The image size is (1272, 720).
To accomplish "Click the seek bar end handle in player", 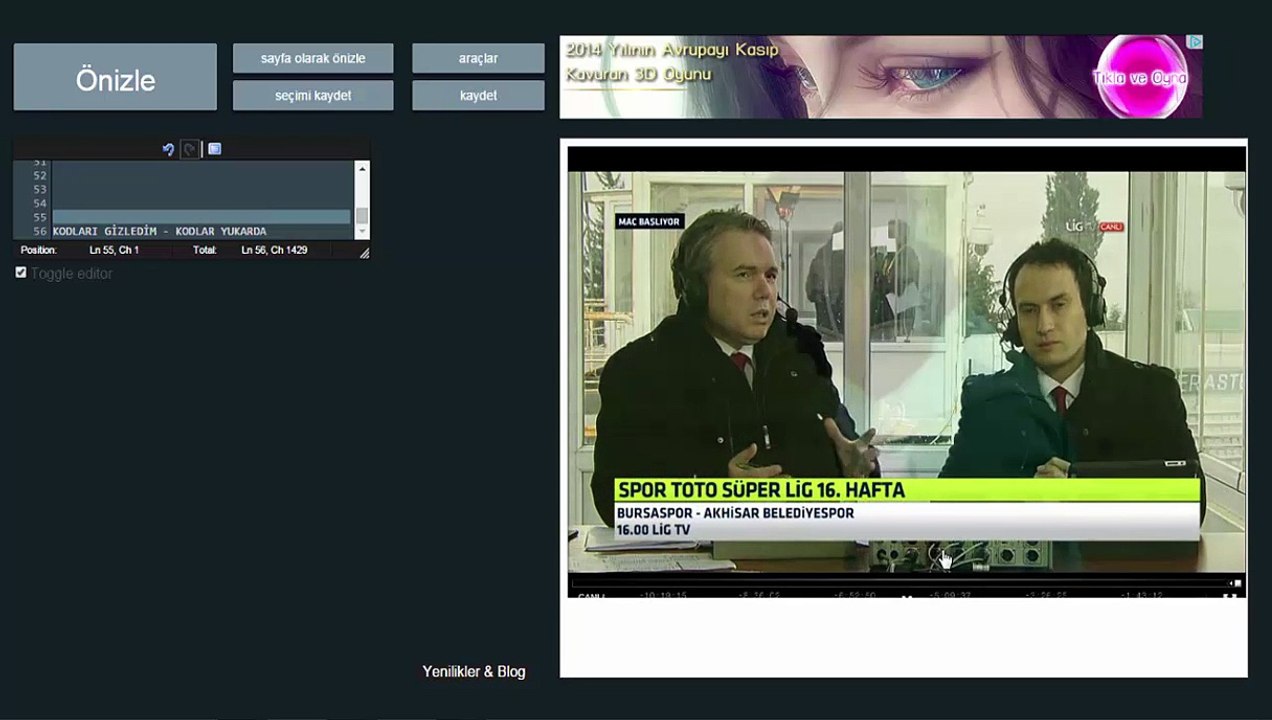I will pyautogui.click(x=1237, y=582).
